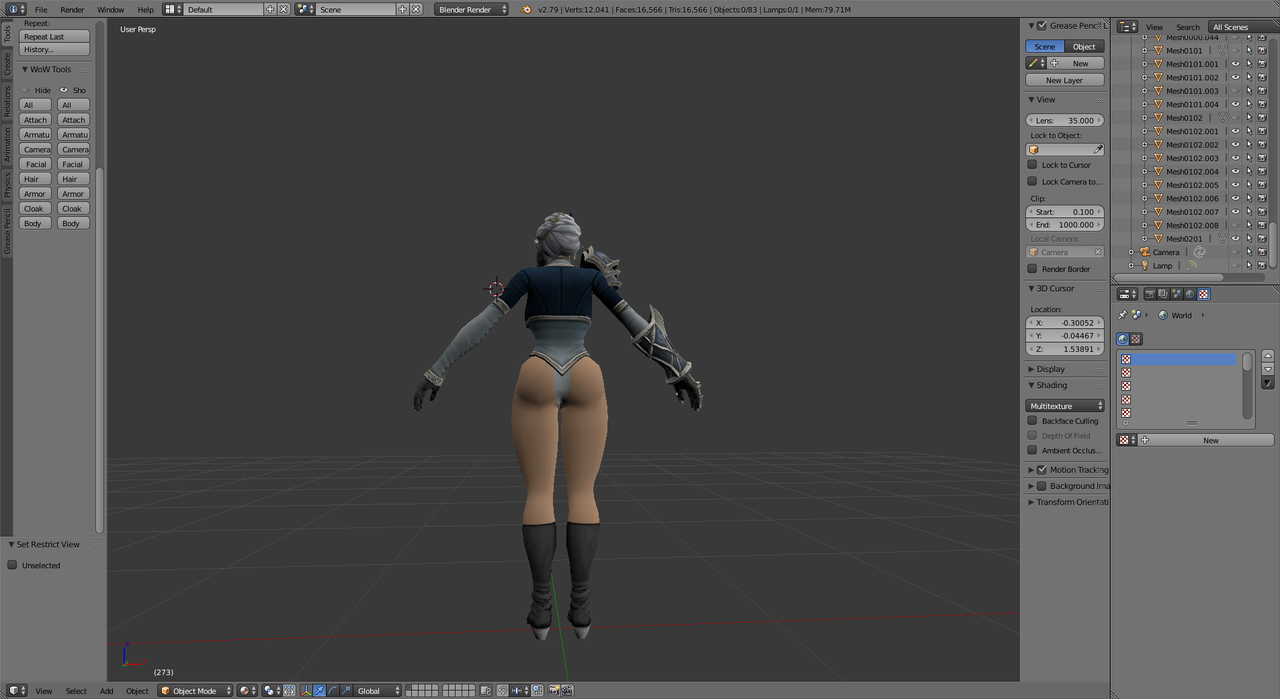Click the OpenGL render image camera icon
Viewport: 1280px width, 699px height.
(554, 691)
